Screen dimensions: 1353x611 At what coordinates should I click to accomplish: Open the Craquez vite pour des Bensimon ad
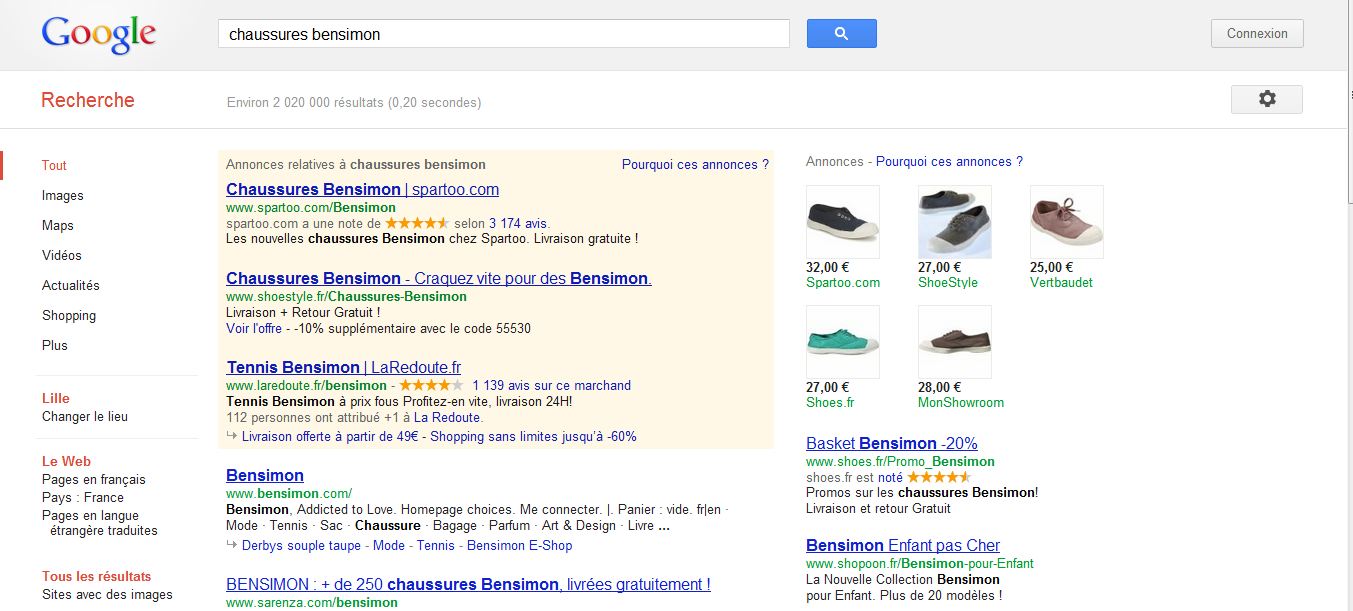coord(439,279)
